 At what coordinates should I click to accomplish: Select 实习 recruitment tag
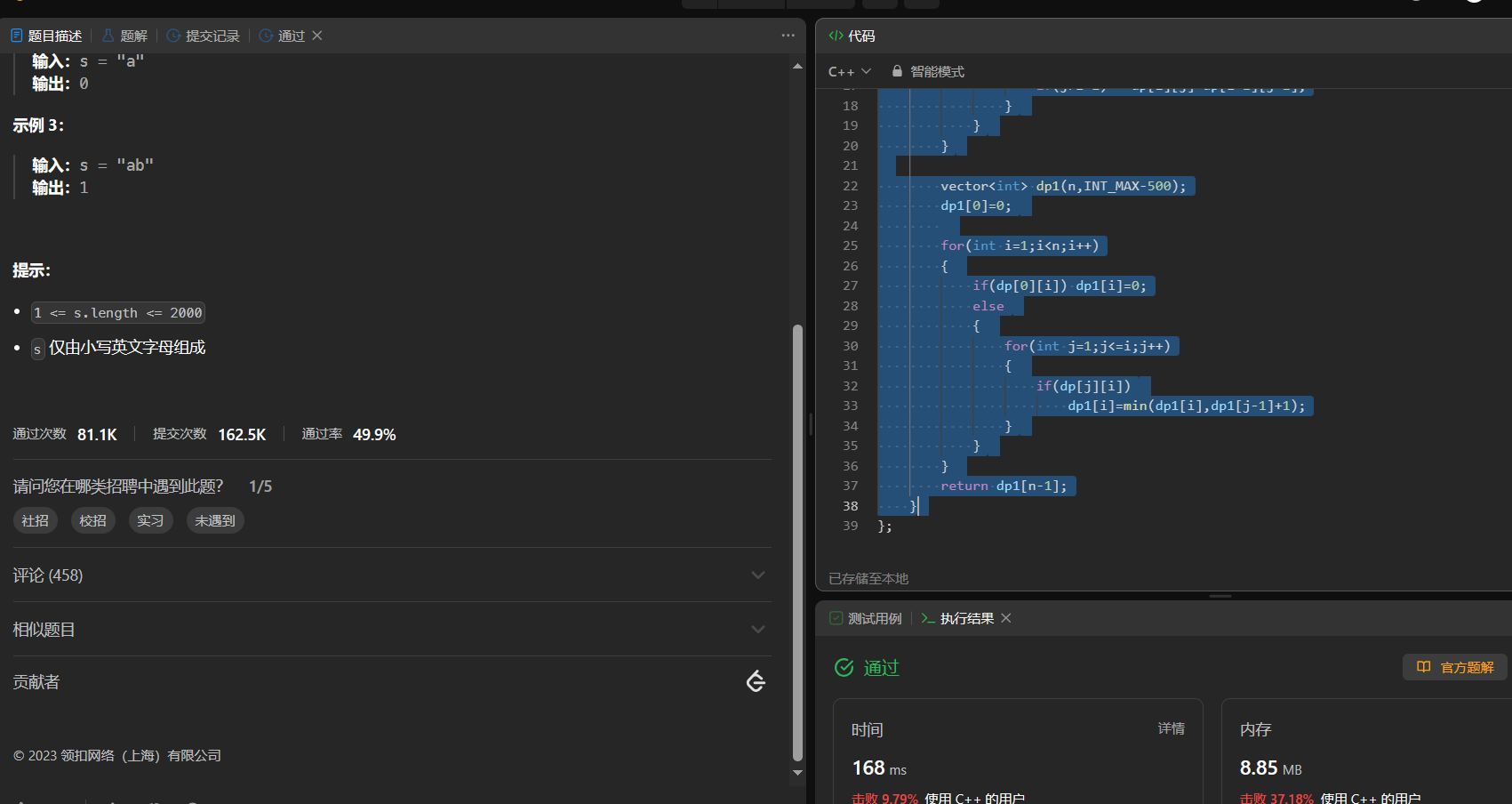pyautogui.click(x=150, y=520)
